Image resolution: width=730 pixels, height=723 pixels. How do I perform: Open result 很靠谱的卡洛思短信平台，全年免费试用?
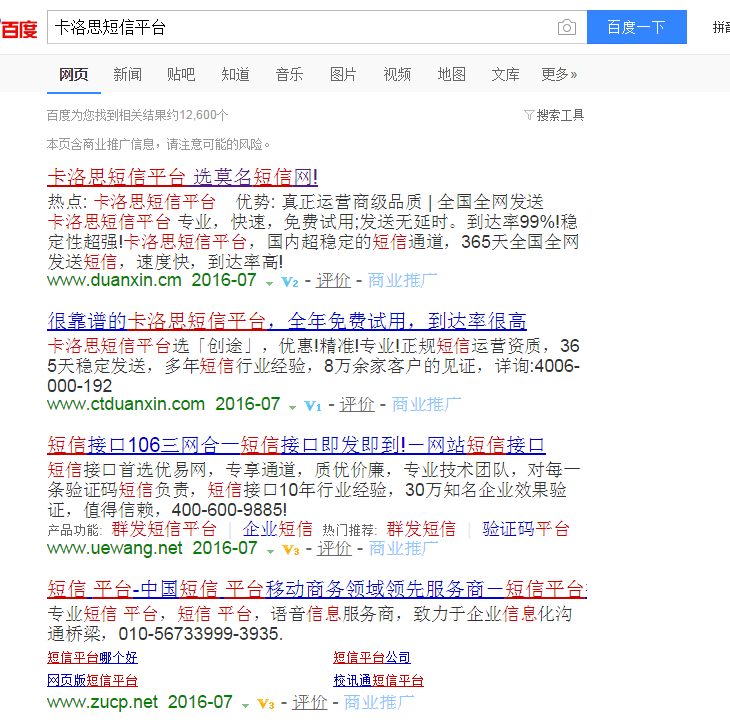click(287, 321)
